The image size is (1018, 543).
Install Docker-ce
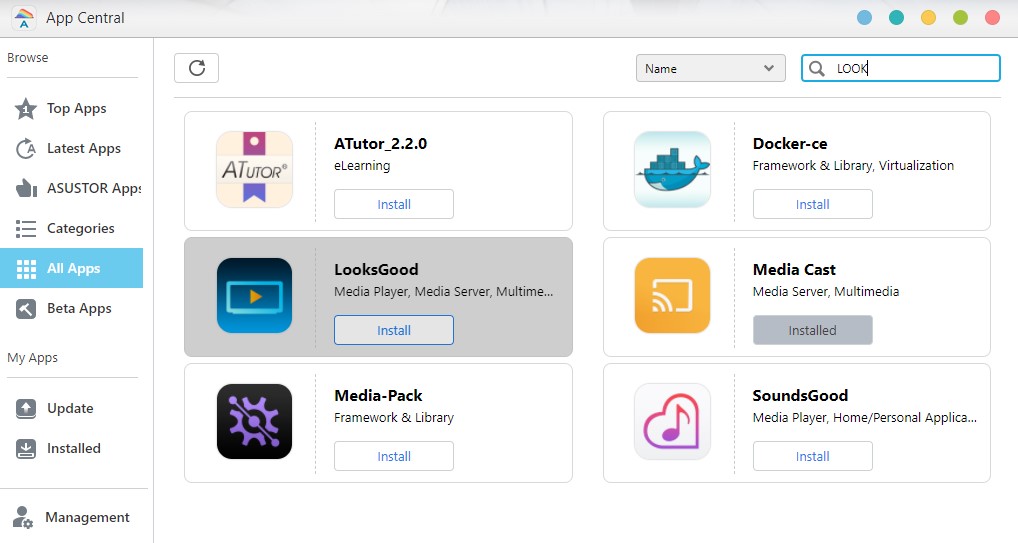coord(813,205)
